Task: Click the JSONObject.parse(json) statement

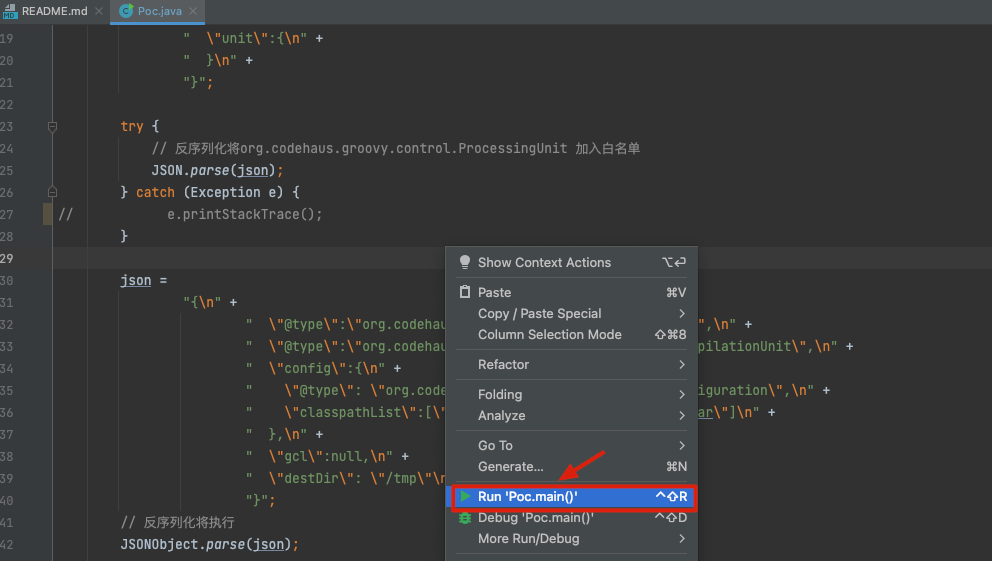Action: click(209, 545)
